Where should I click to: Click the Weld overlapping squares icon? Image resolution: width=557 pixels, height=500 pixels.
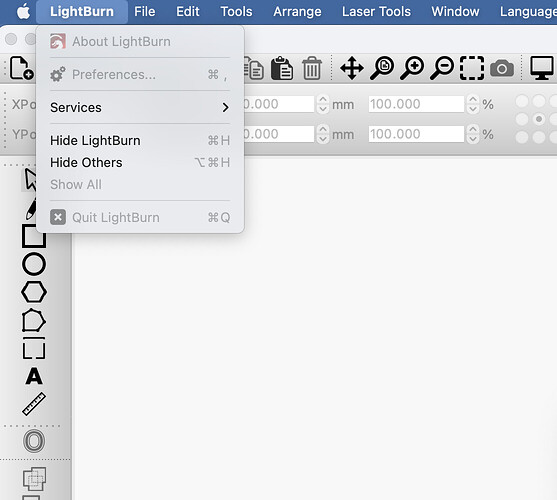pos(34,479)
